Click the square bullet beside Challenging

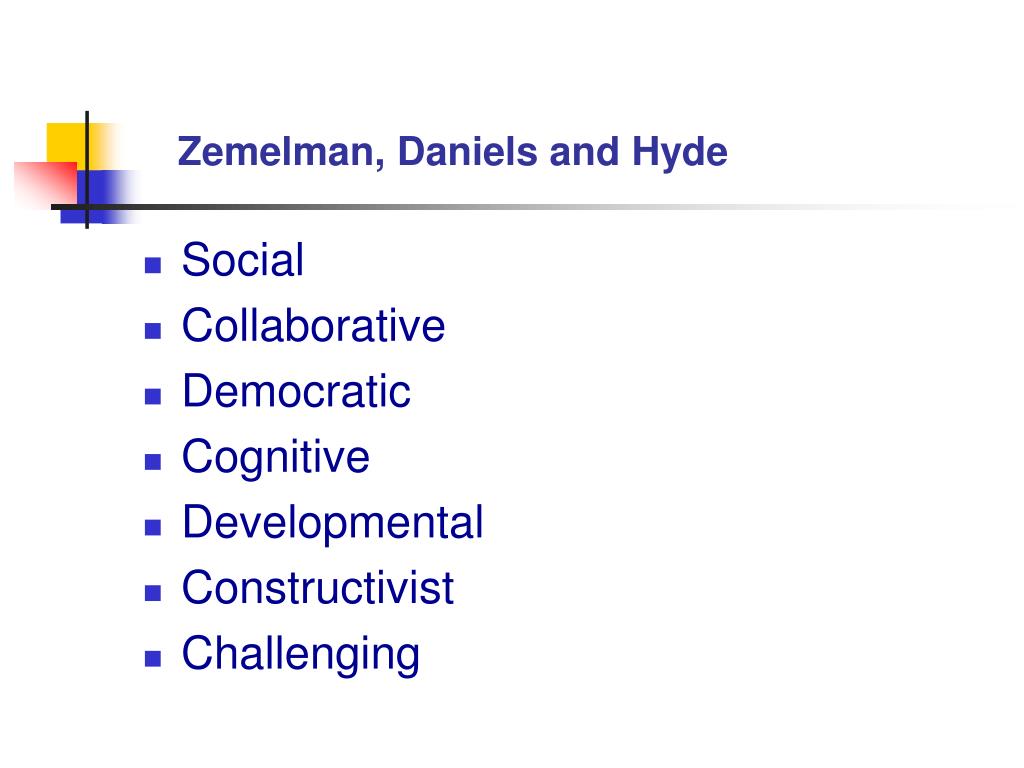[x=153, y=658]
